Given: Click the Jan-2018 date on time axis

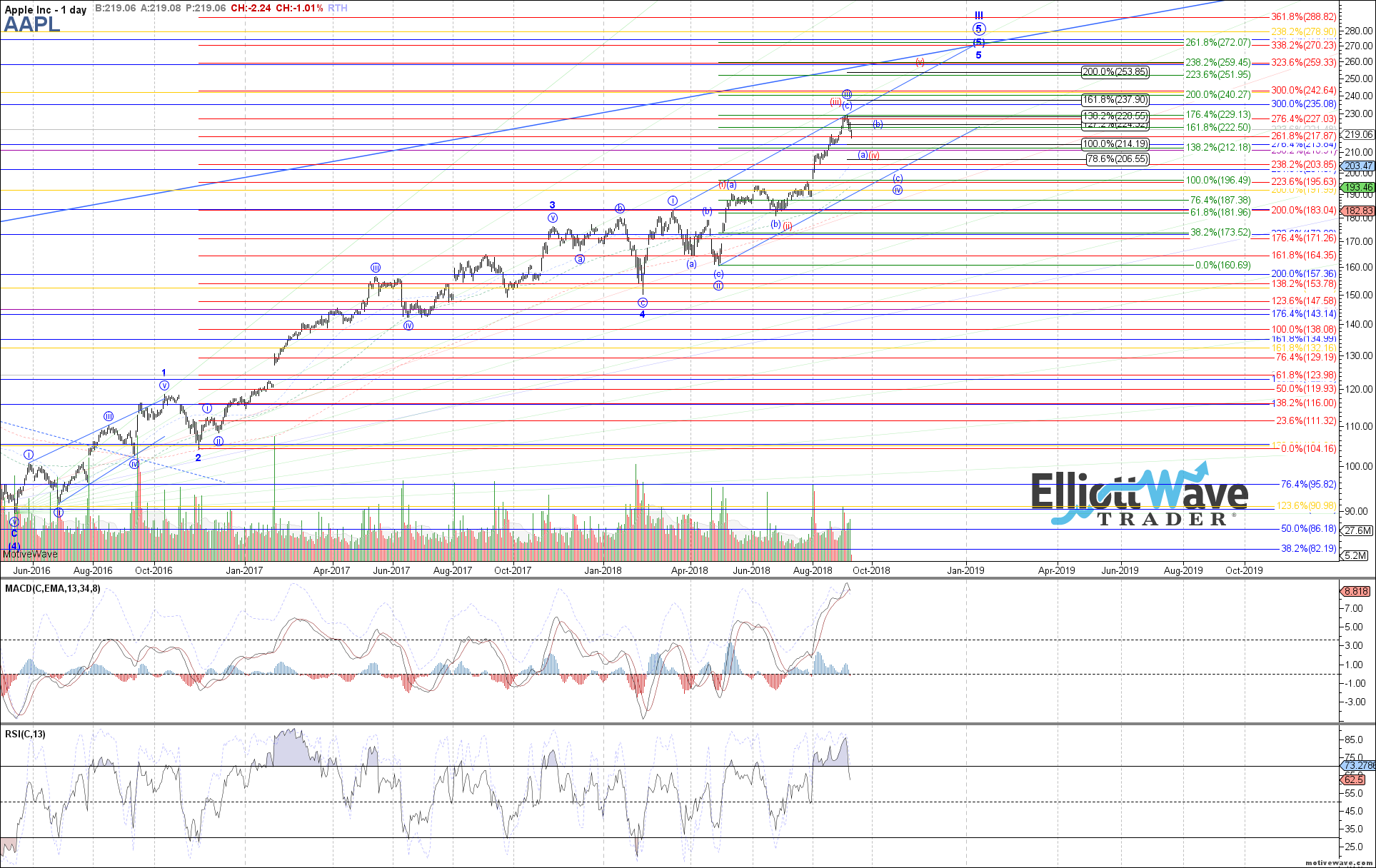Looking at the screenshot, I should tap(603, 570).
